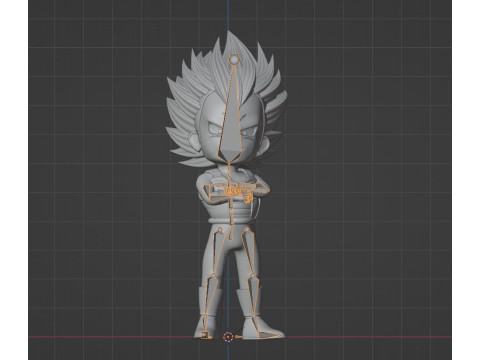This screenshot has width=480, height=360.
Task: Click the head bone tip sphere atop the hair
Action: pyautogui.click(x=234, y=59)
